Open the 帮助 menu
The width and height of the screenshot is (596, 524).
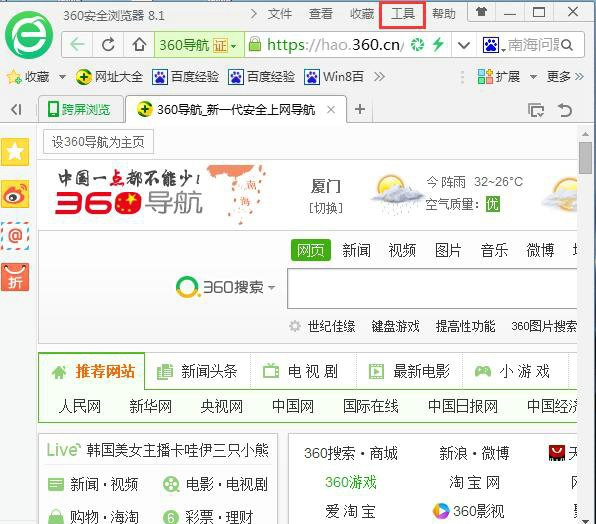(444, 14)
